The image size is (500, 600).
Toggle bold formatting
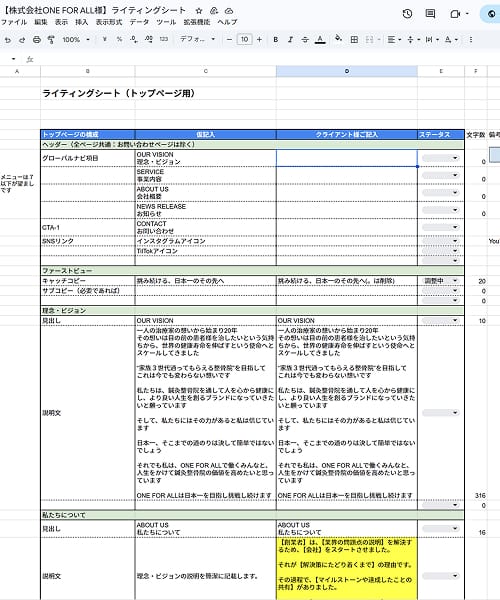275,39
